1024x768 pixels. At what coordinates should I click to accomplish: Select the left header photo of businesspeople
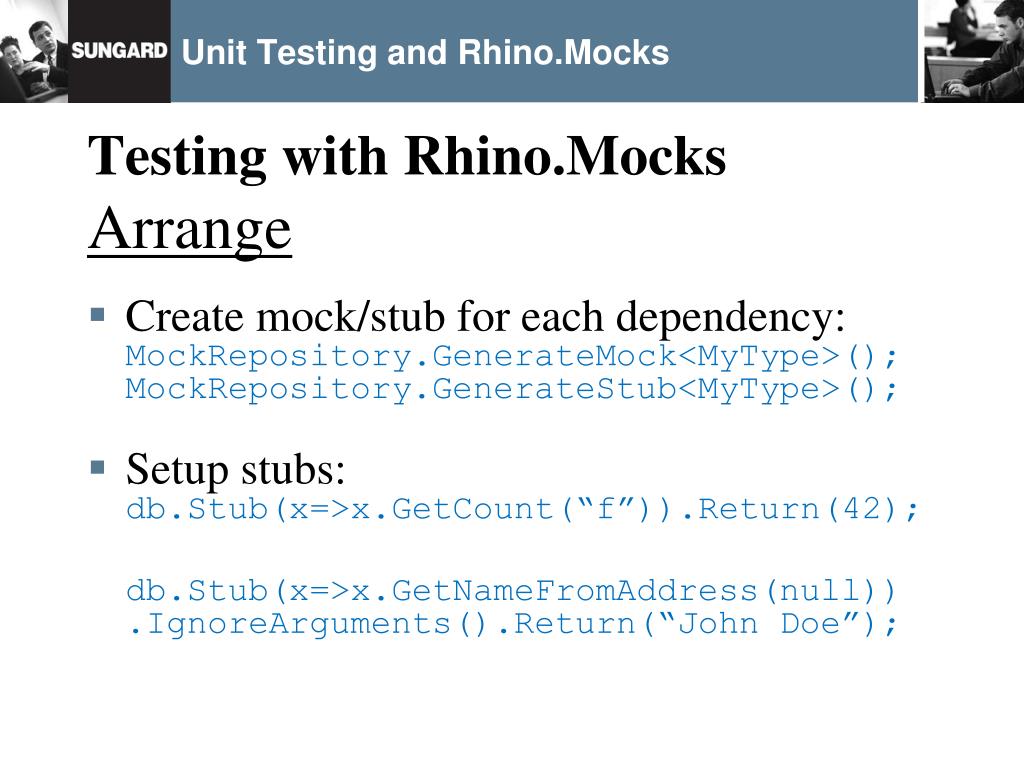point(34,51)
